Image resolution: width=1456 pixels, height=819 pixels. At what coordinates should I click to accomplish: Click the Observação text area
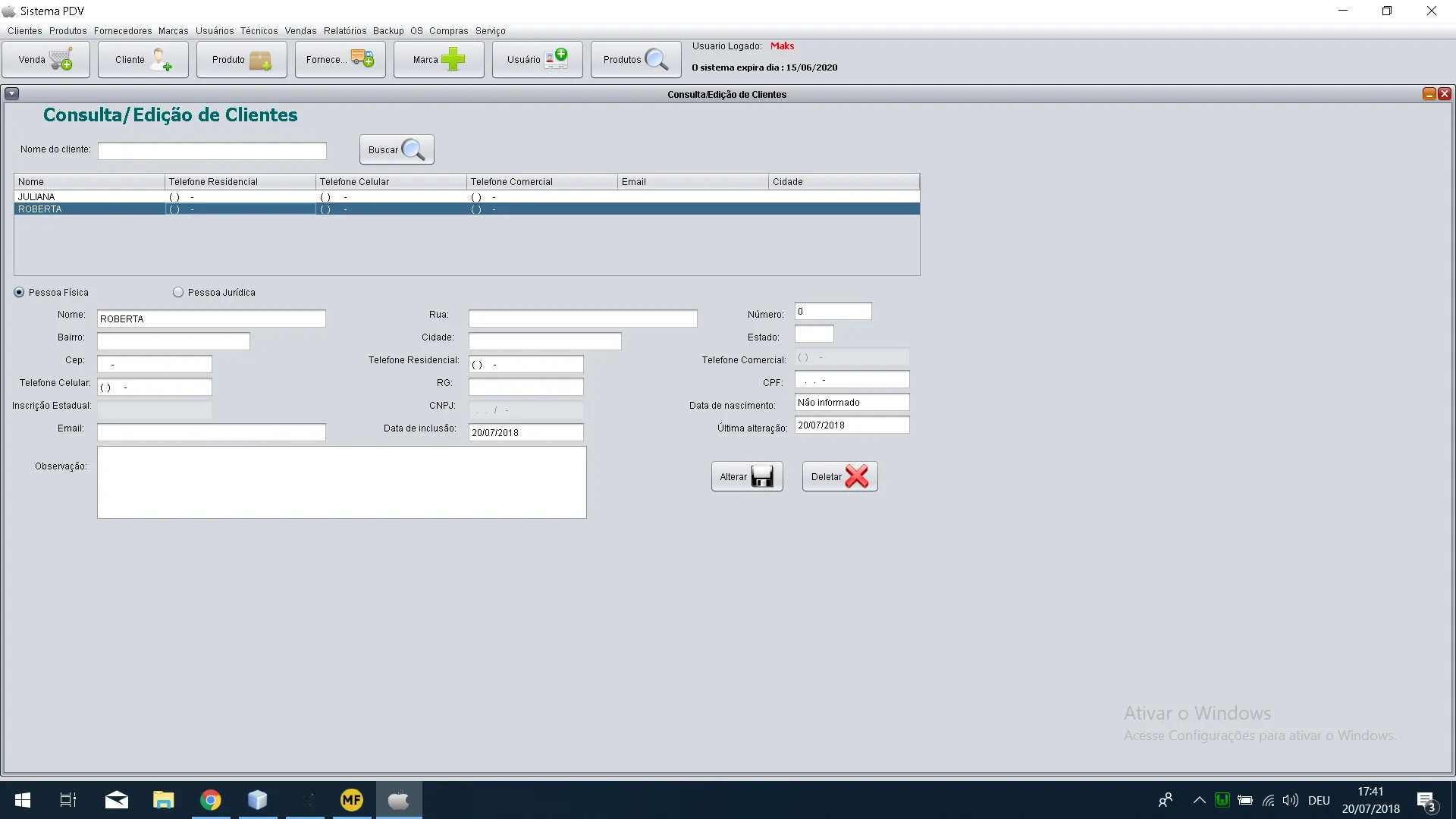341,482
